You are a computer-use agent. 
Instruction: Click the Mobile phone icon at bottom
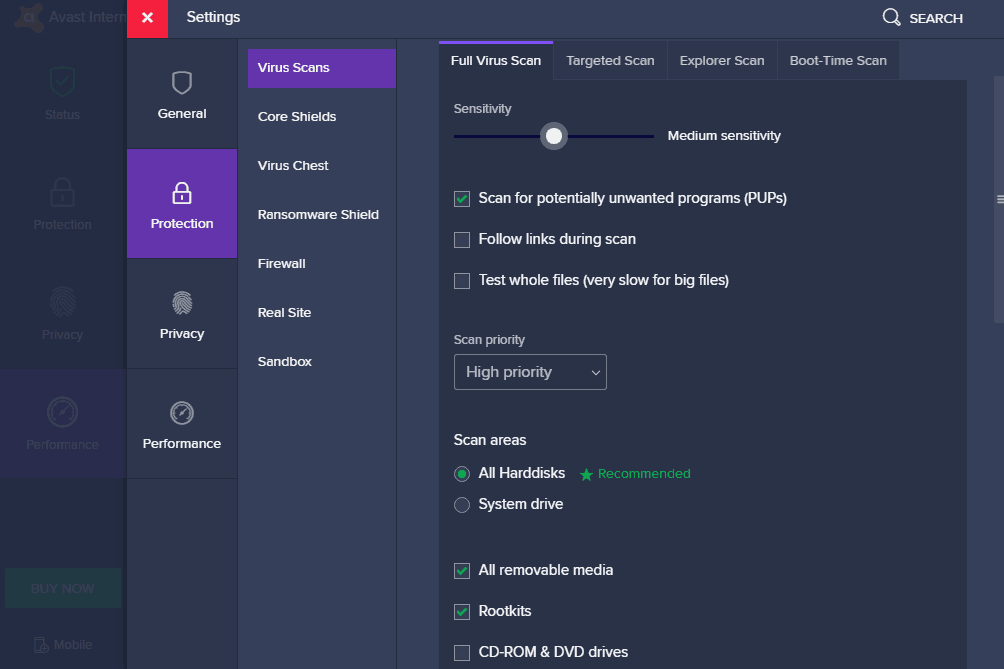(42, 645)
